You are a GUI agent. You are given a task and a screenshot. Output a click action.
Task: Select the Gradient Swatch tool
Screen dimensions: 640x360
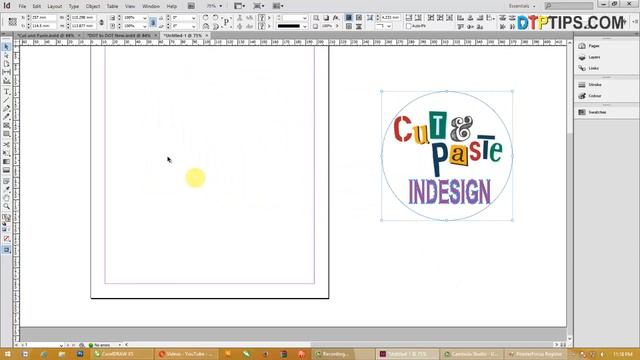tap(6, 162)
